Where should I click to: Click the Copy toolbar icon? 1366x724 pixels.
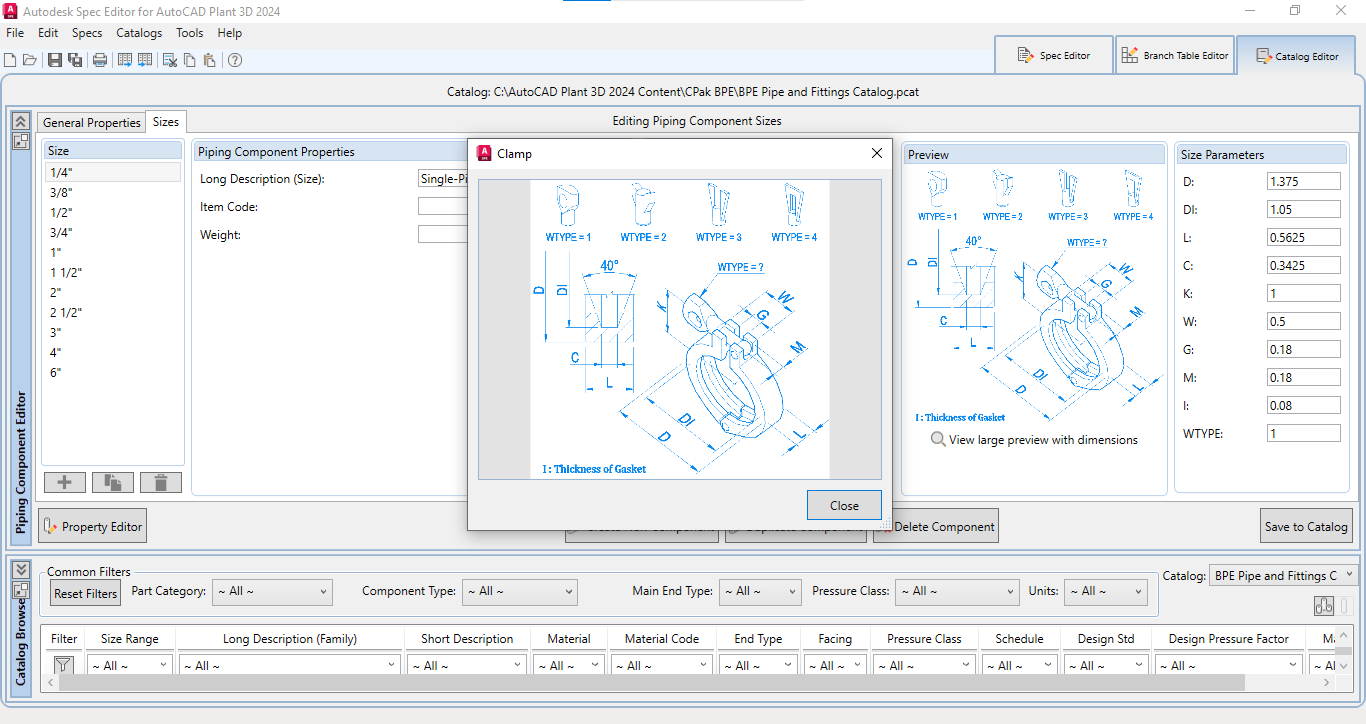click(x=190, y=60)
